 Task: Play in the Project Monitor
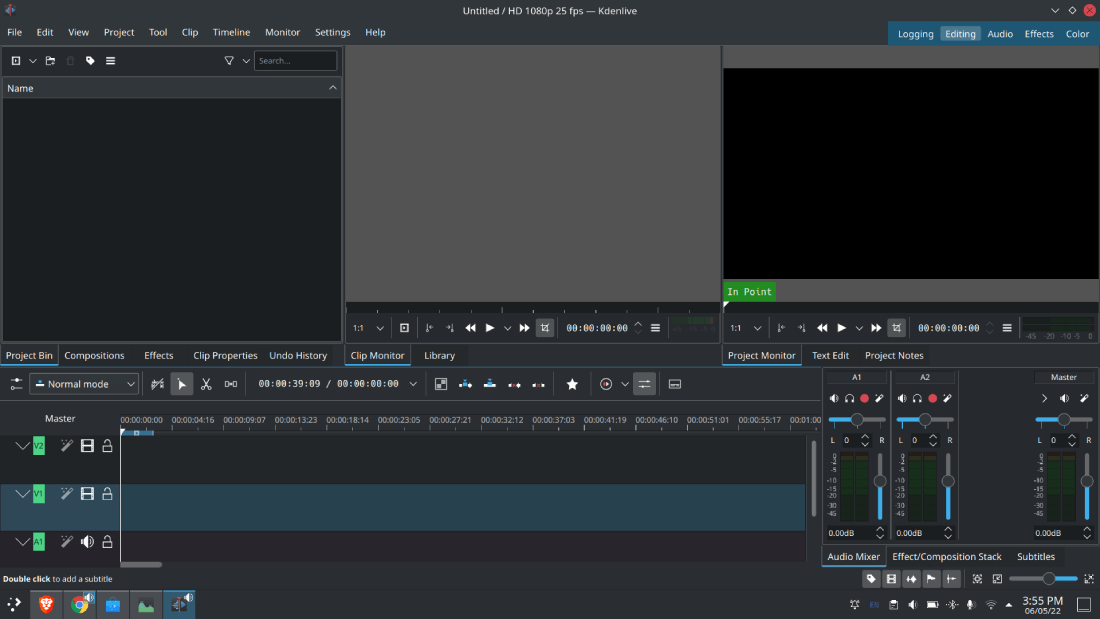coord(842,328)
